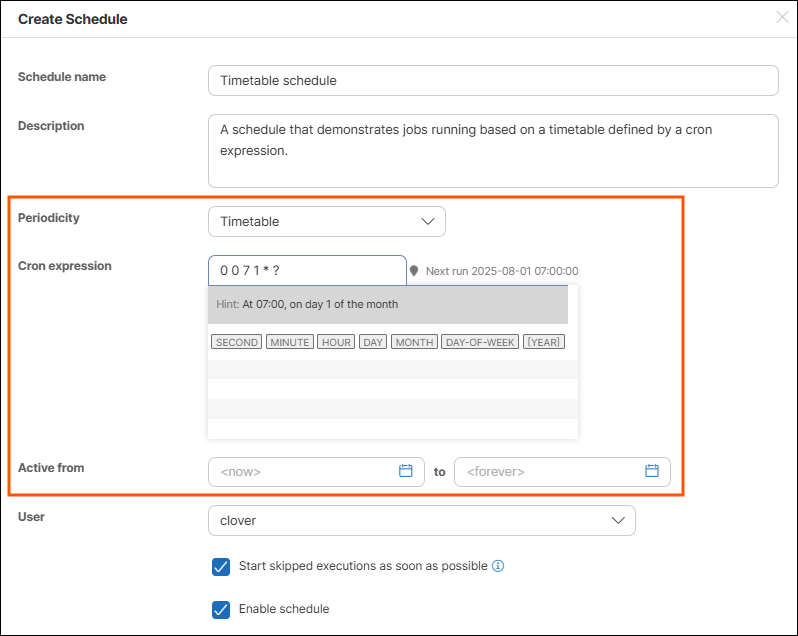Screen dimensions: 798x636
Task: Click the Cron expression input field
Action: pyautogui.click(x=306, y=270)
